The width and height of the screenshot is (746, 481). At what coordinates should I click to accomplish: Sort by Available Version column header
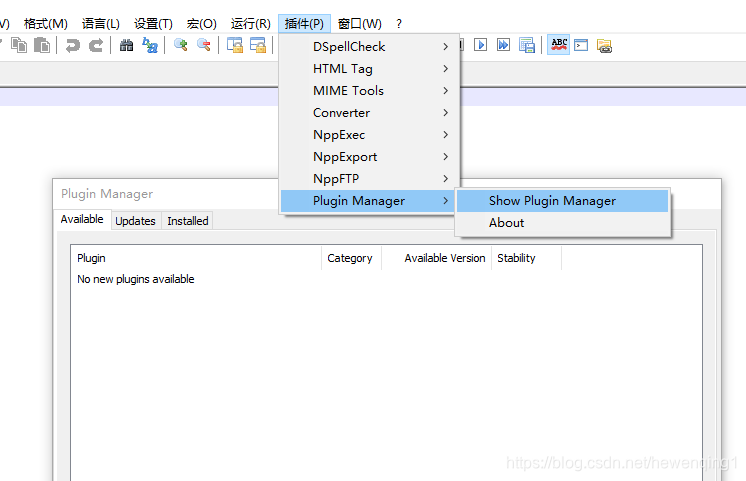coord(436,258)
